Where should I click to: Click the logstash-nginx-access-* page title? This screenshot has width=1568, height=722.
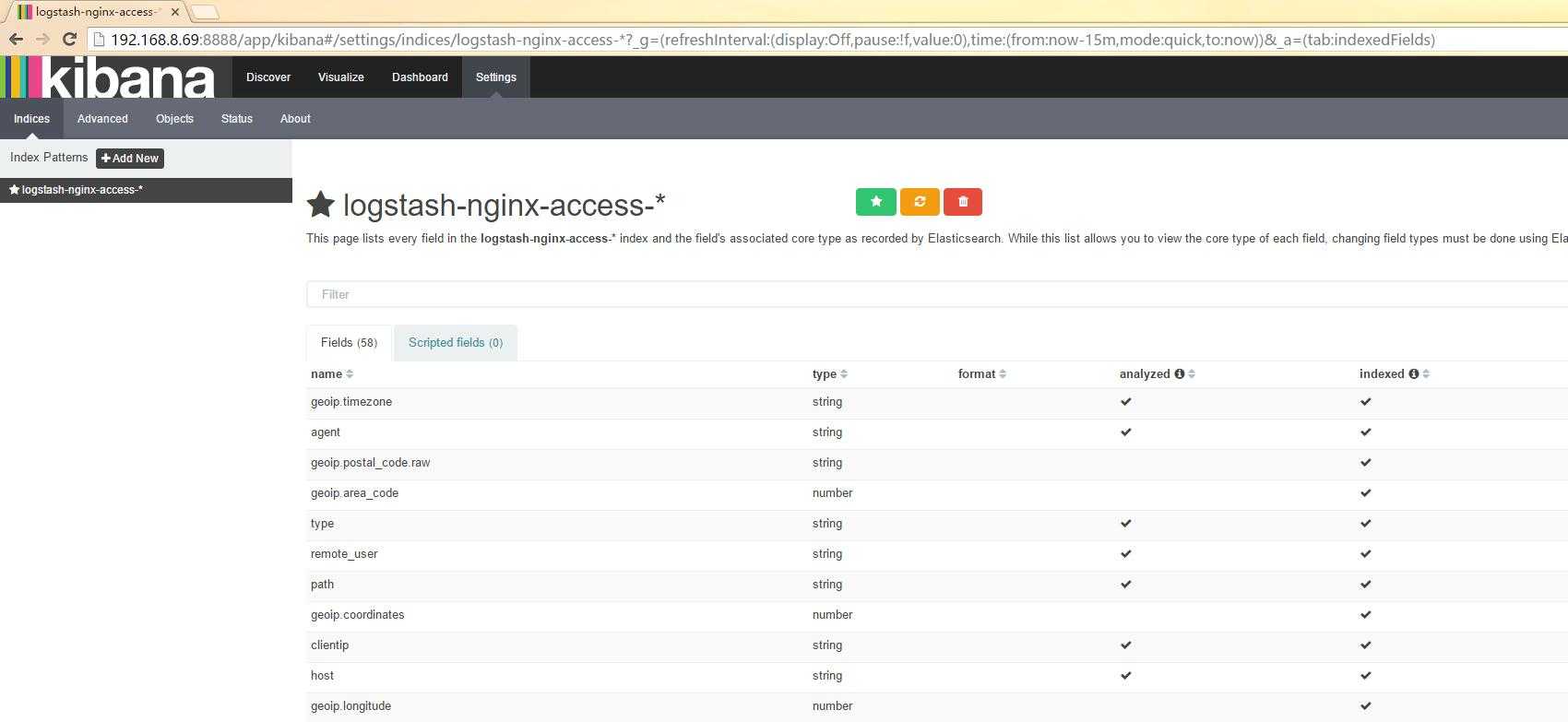click(504, 205)
